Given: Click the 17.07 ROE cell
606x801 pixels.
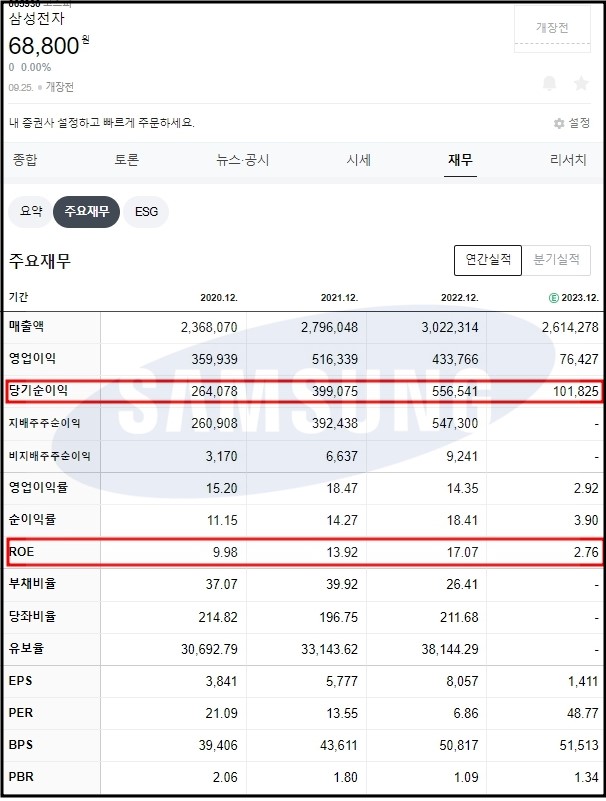Looking at the screenshot, I should click(463, 552).
